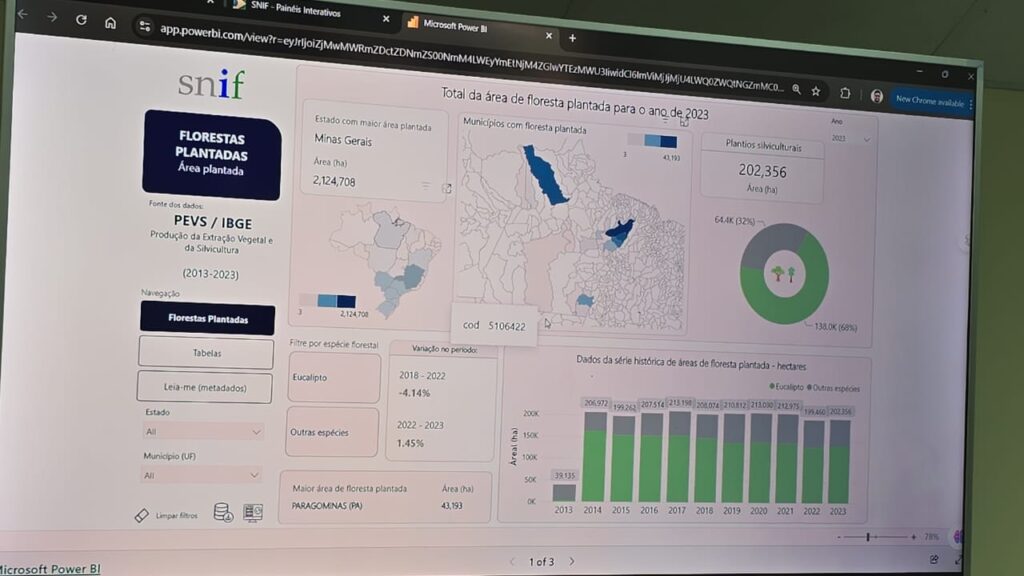Click the filter lines icon on the state card
Viewport: 1024px width, 576px height.
click(426, 186)
